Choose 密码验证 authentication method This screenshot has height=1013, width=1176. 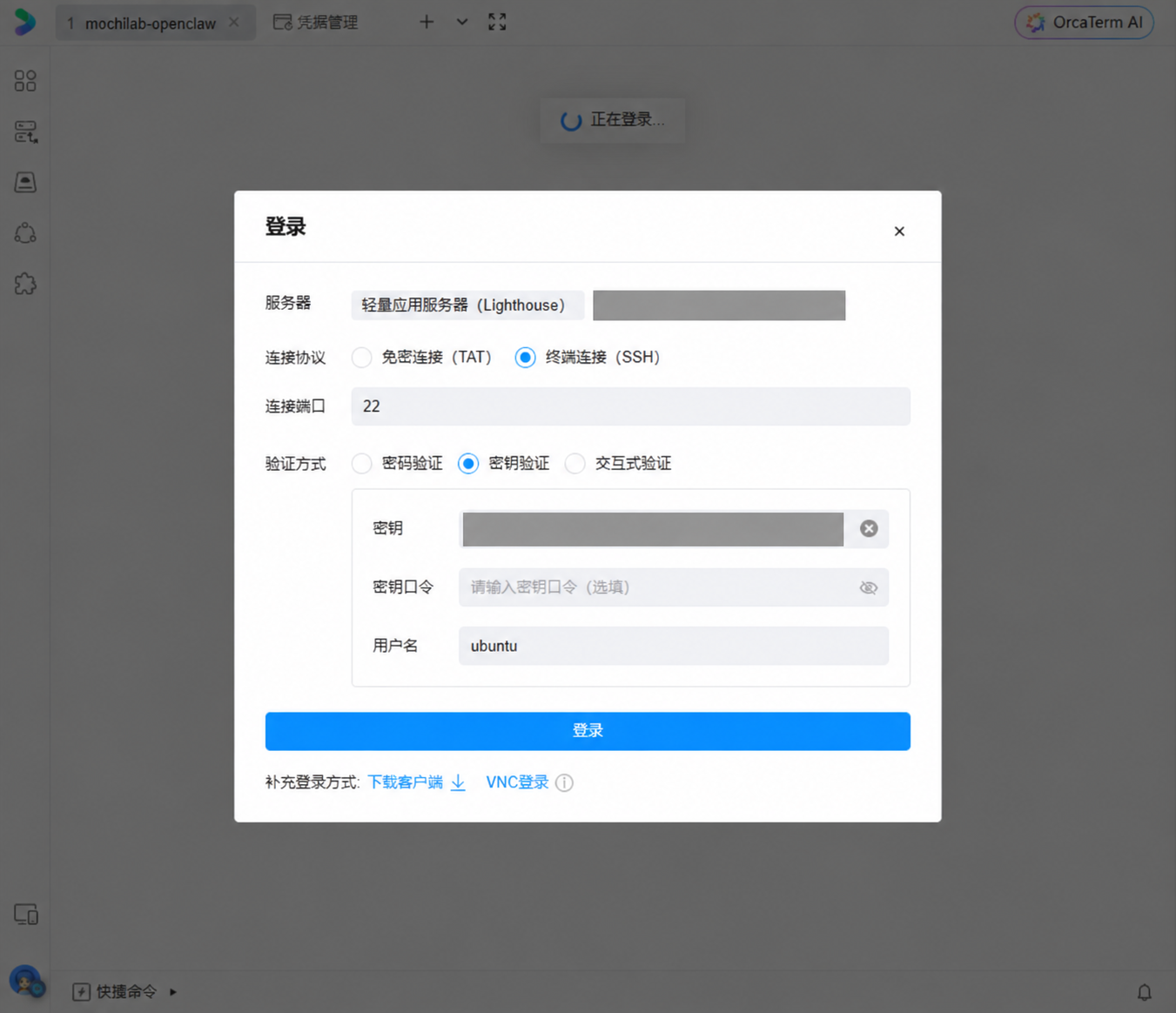click(x=361, y=463)
